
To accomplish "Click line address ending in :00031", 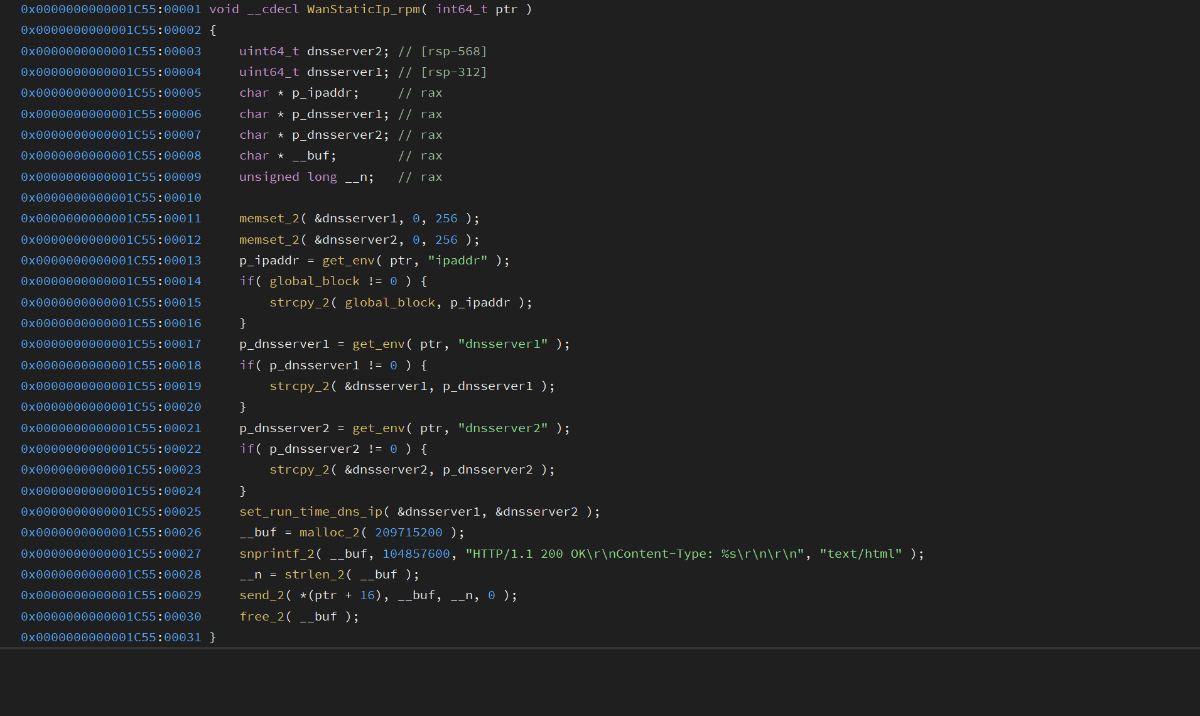I will point(110,639).
